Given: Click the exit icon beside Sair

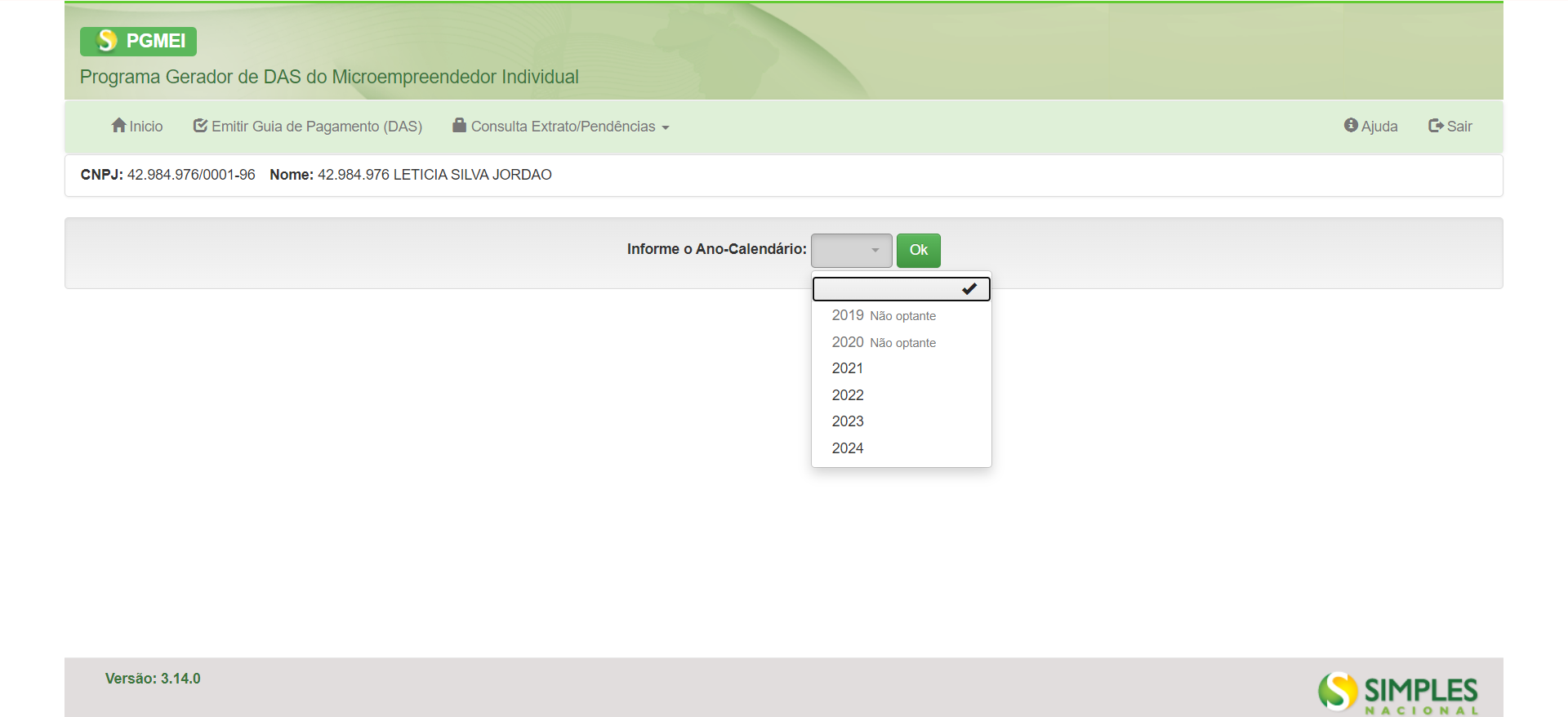Looking at the screenshot, I should pos(1436,126).
